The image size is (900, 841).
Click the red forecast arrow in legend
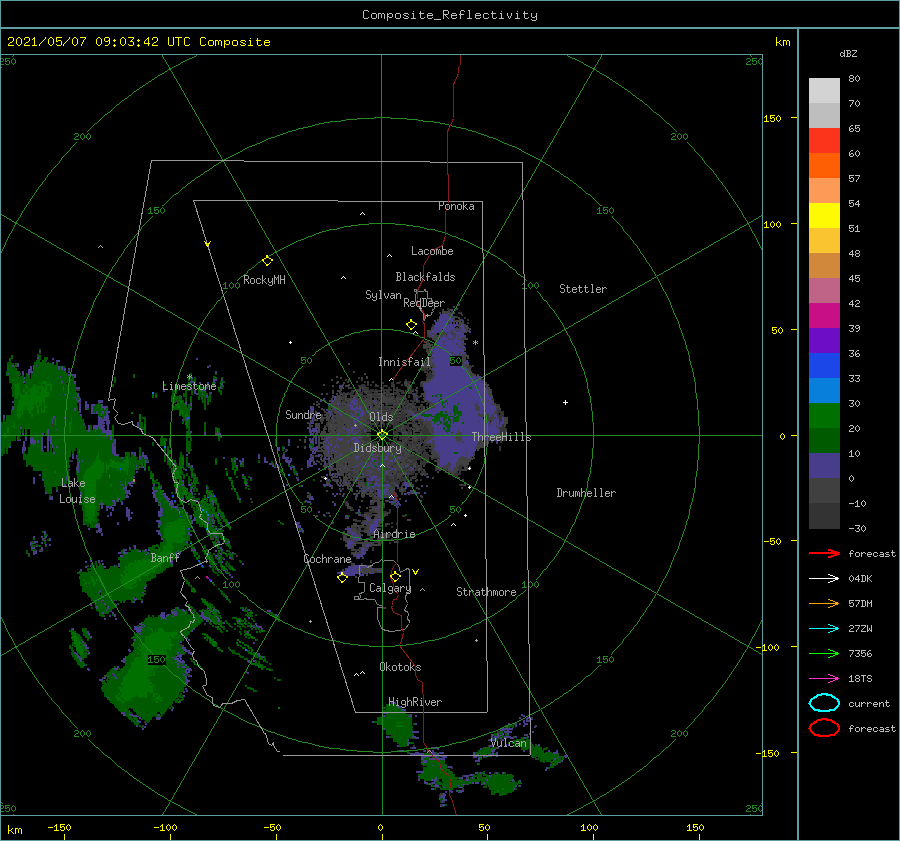click(824, 553)
